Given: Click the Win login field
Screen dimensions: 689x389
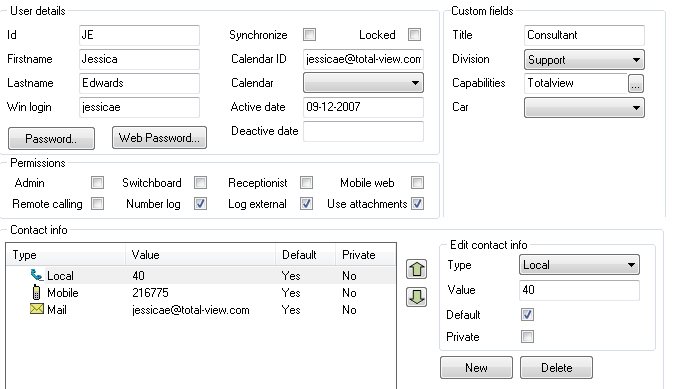Looking at the screenshot, I should [139, 107].
